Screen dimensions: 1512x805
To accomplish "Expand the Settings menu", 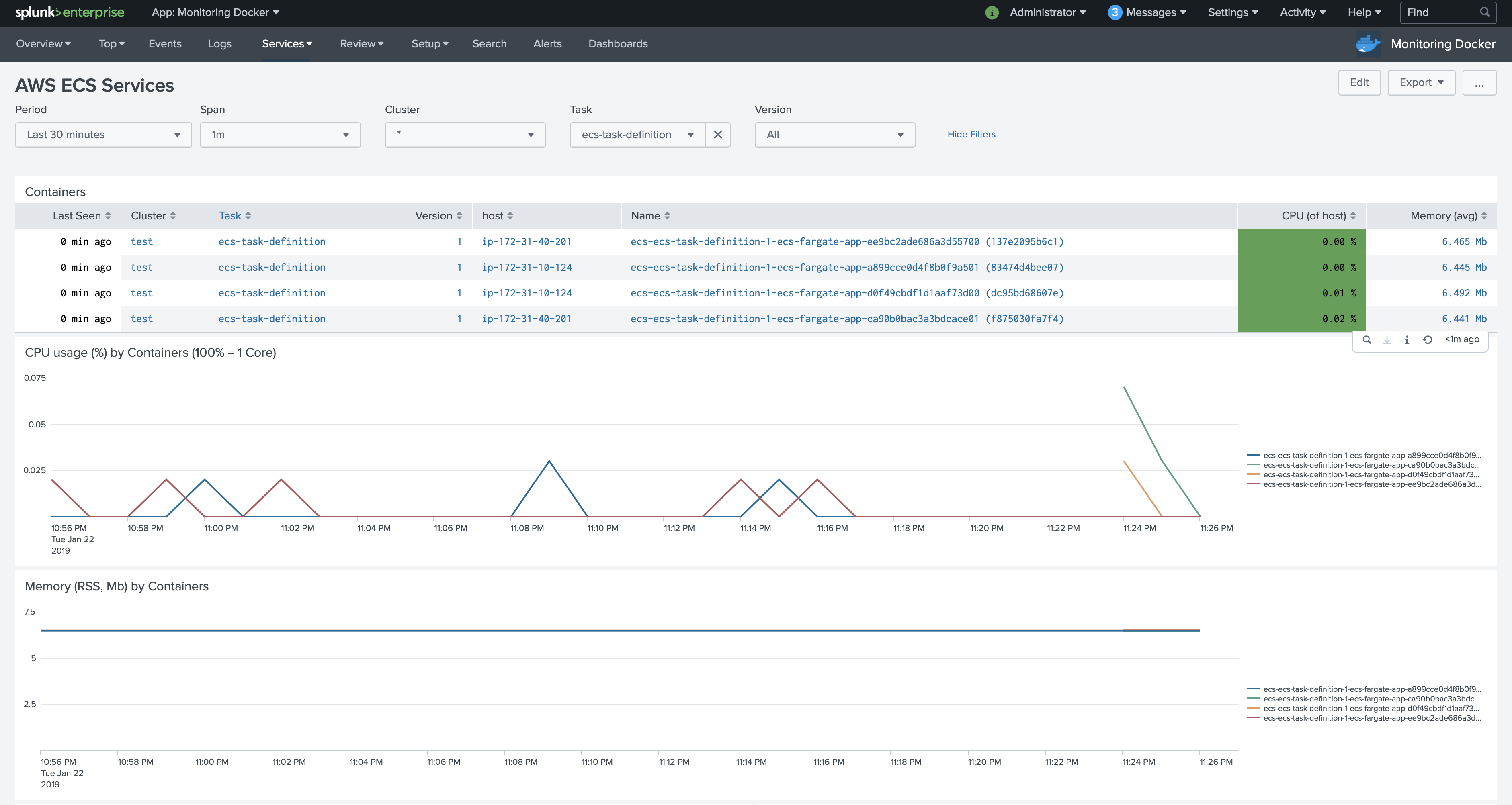I will 1233,12.
